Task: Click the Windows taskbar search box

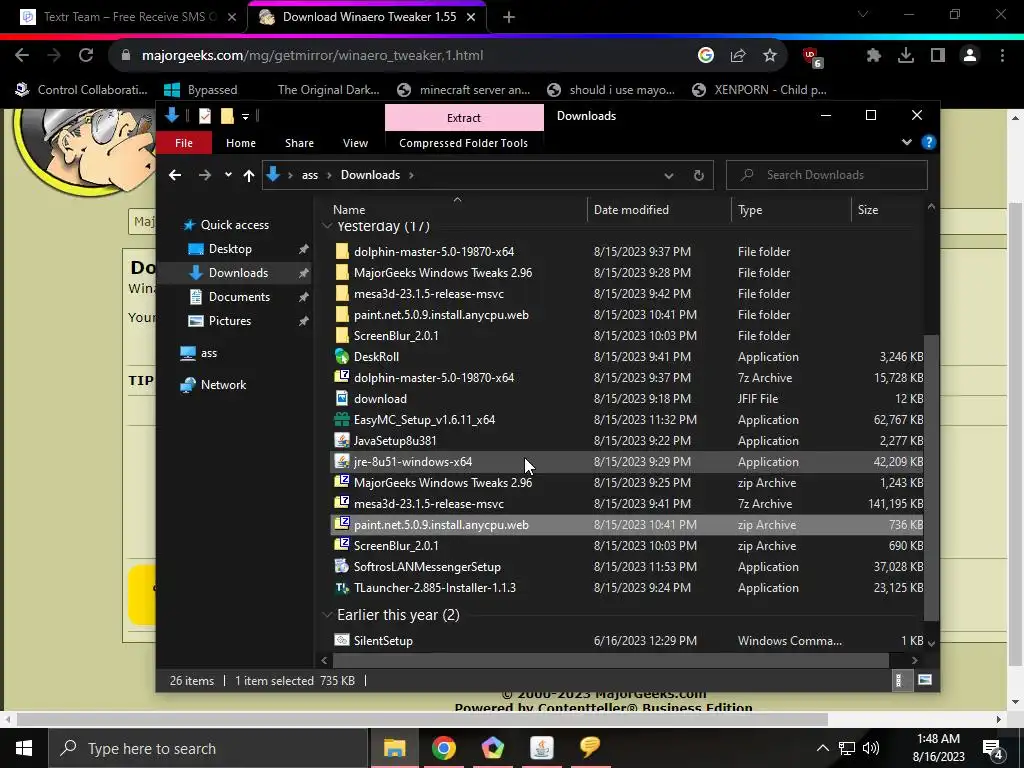Action: (209, 748)
